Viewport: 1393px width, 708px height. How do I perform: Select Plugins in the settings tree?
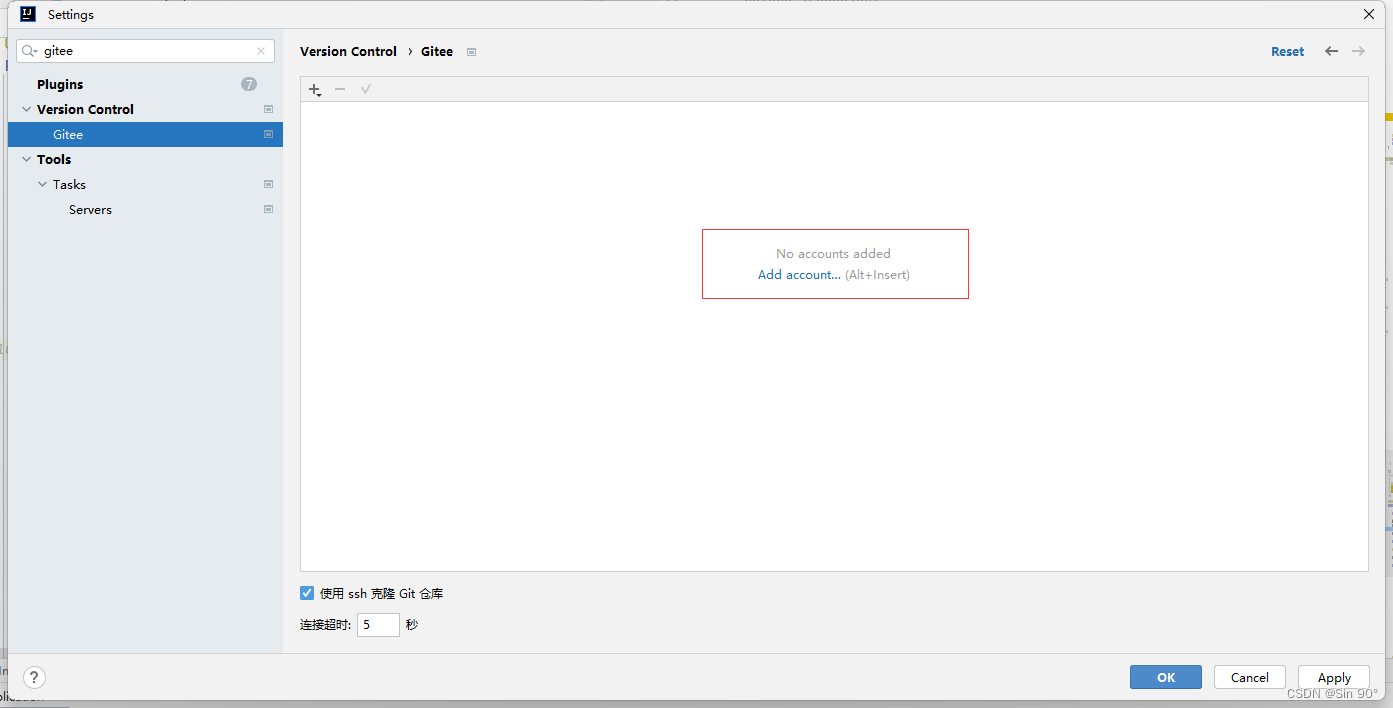tap(59, 84)
